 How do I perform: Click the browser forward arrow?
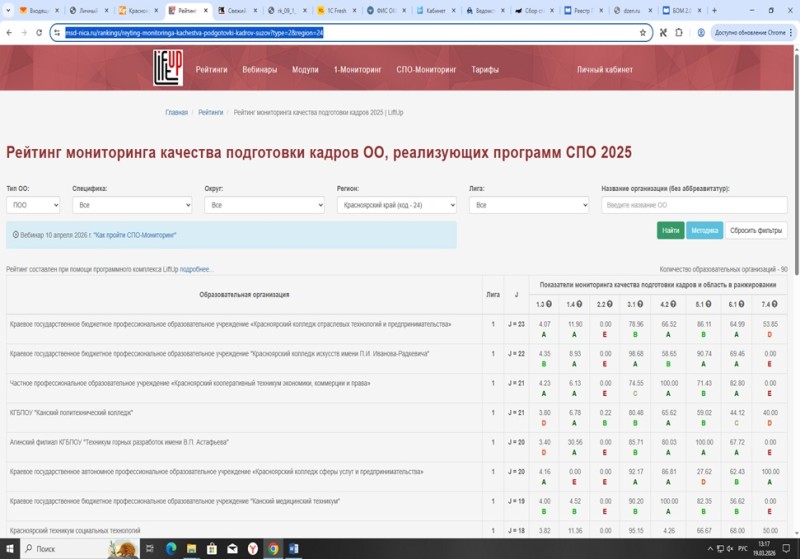coord(23,32)
